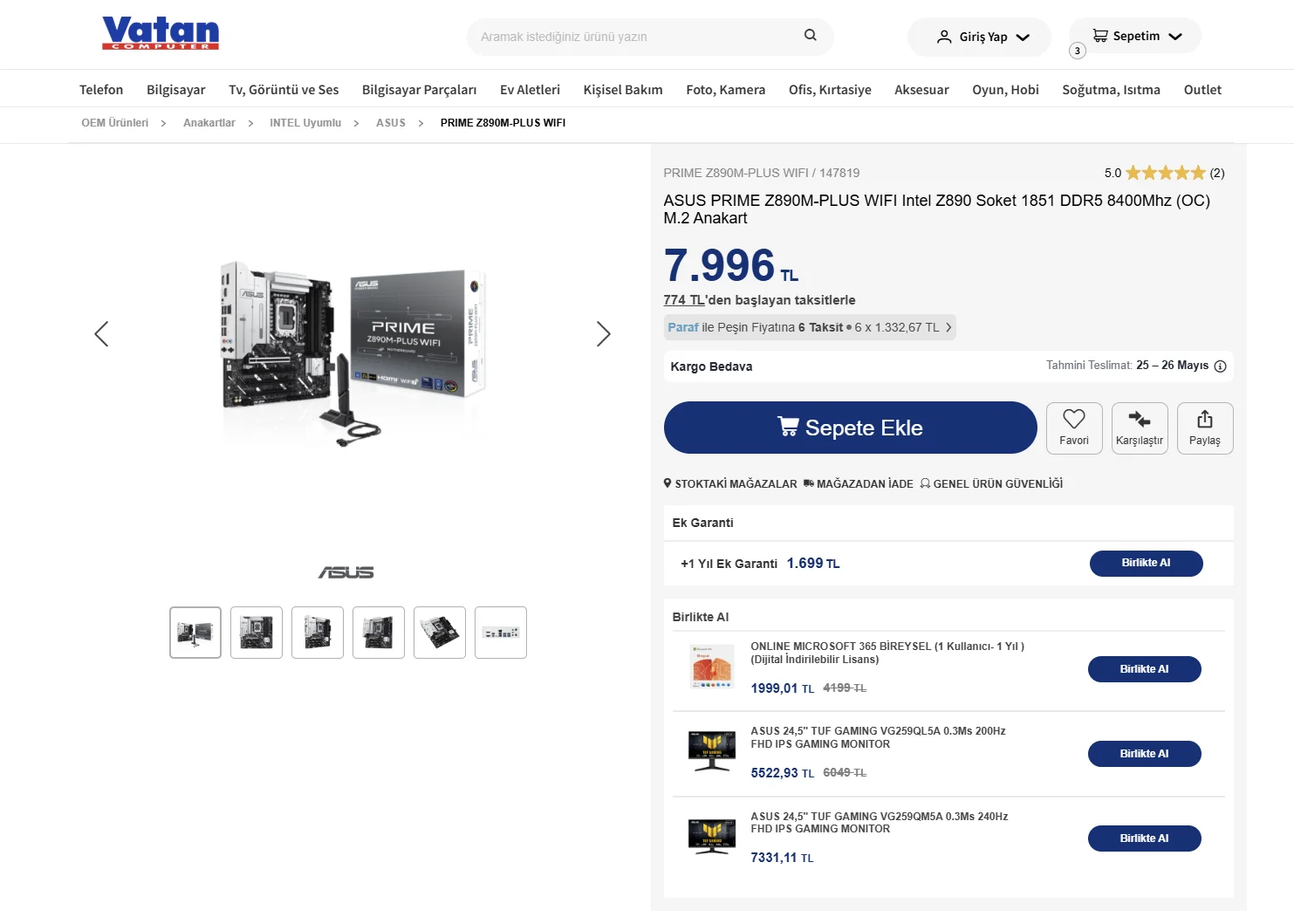This screenshot has height=924, width=1294.
Task: Show the previous product image
Action: 101,334
